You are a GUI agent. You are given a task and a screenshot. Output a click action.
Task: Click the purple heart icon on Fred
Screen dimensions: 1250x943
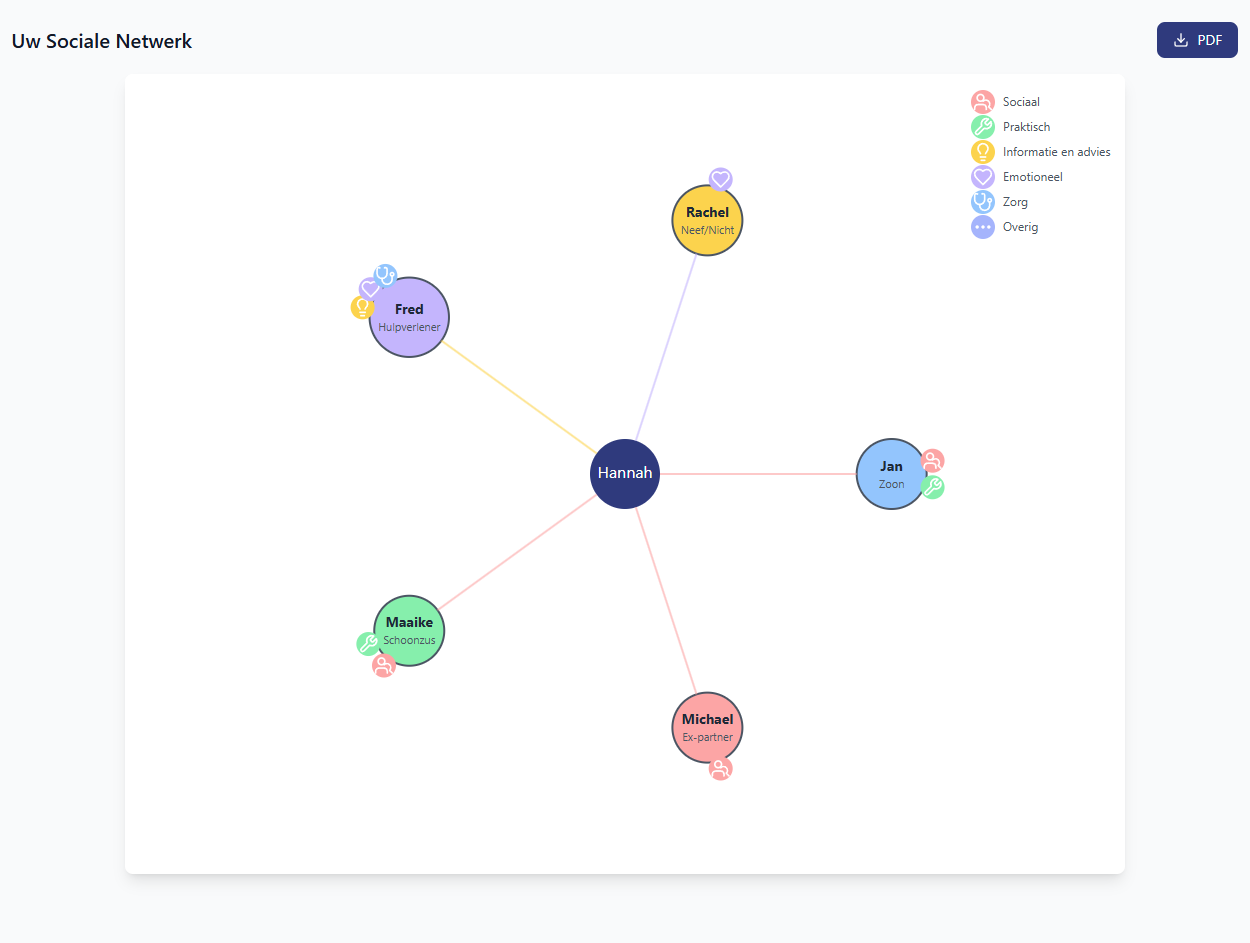[370, 289]
